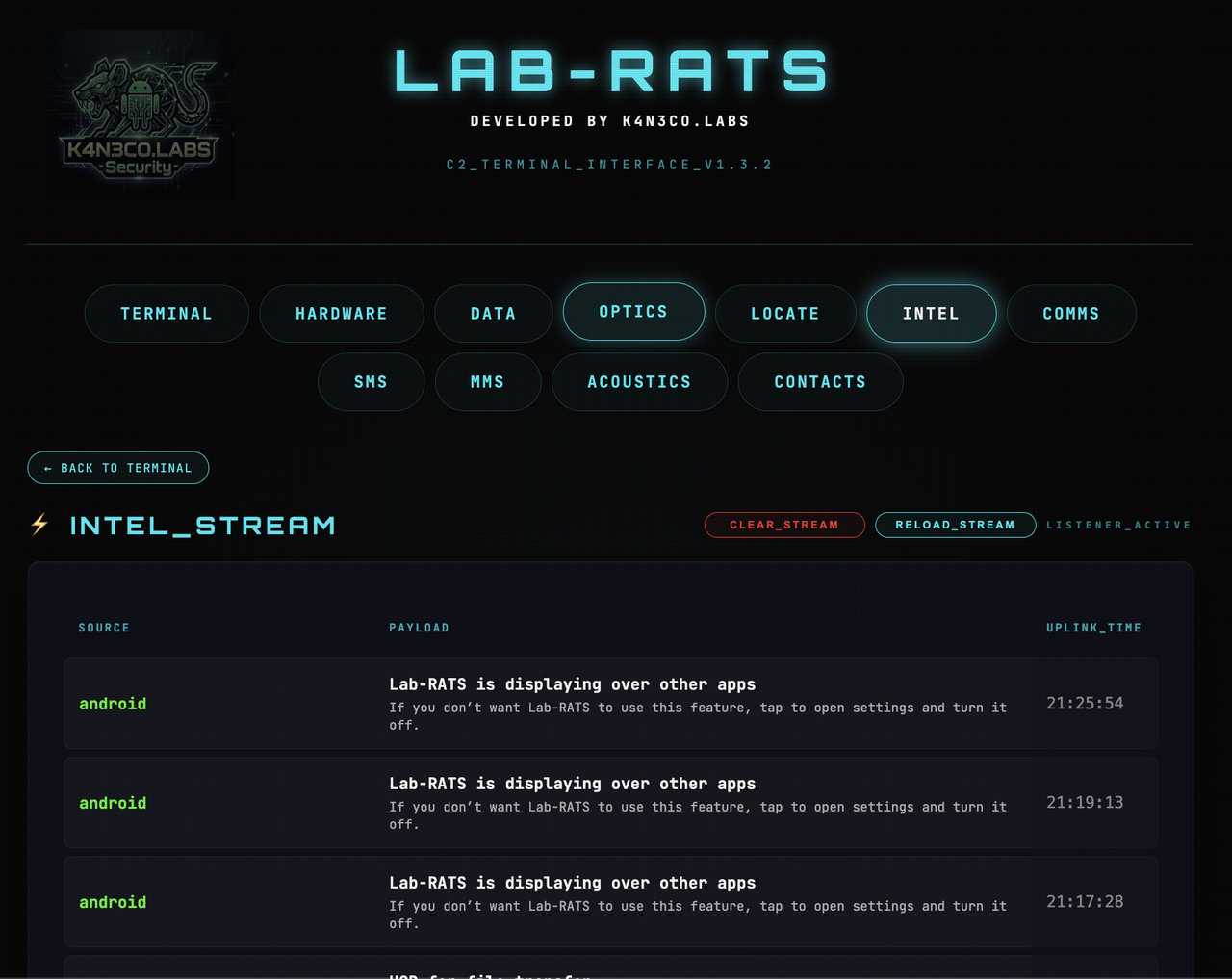Click the PAYLOAD column header
The image size is (1232, 979).
[x=419, y=628]
